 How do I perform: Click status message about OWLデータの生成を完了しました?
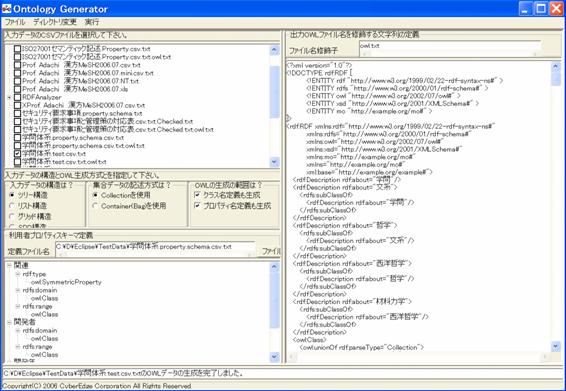[123, 373]
